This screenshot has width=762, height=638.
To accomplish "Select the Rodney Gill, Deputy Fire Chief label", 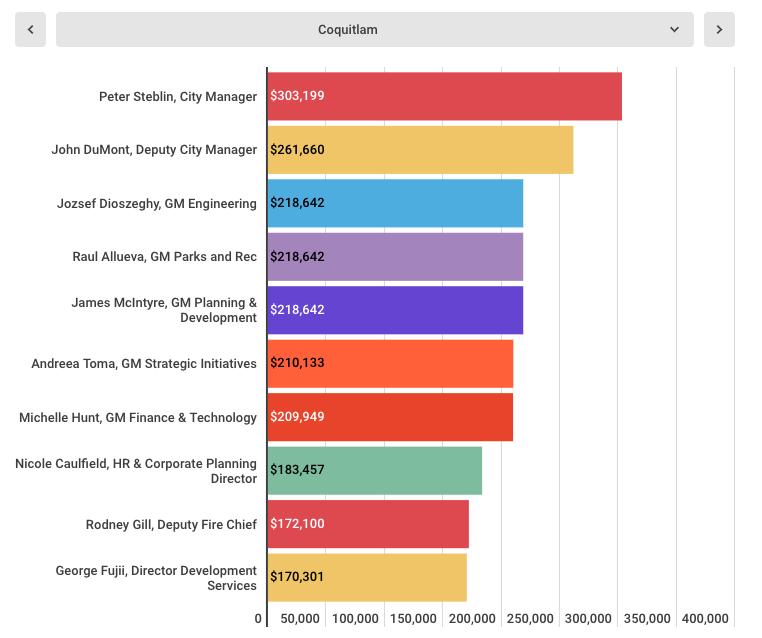I will [171, 525].
